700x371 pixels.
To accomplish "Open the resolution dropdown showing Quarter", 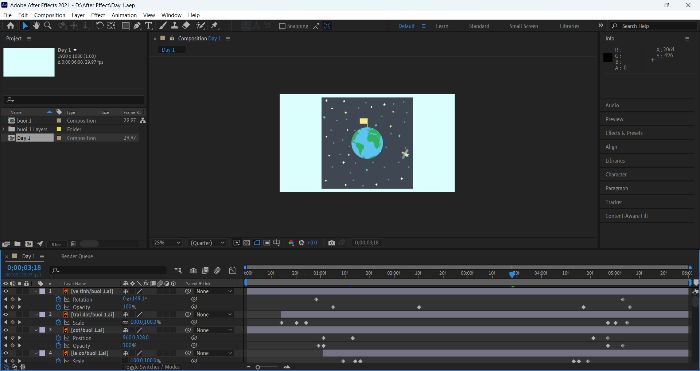I will [208, 243].
